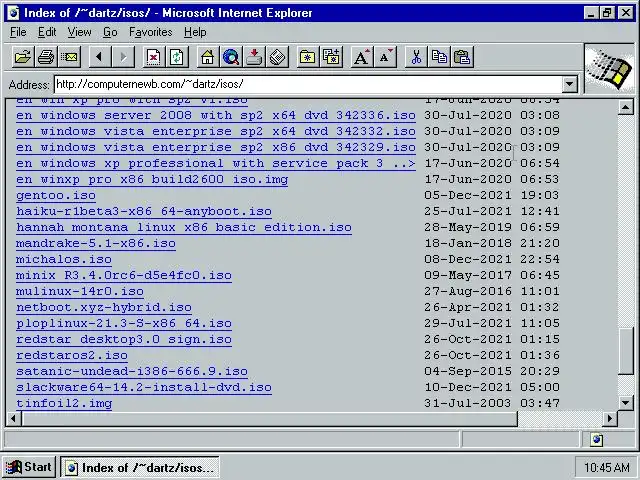Increase font size with larger A icon
This screenshot has height=480, width=640.
click(x=362, y=57)
